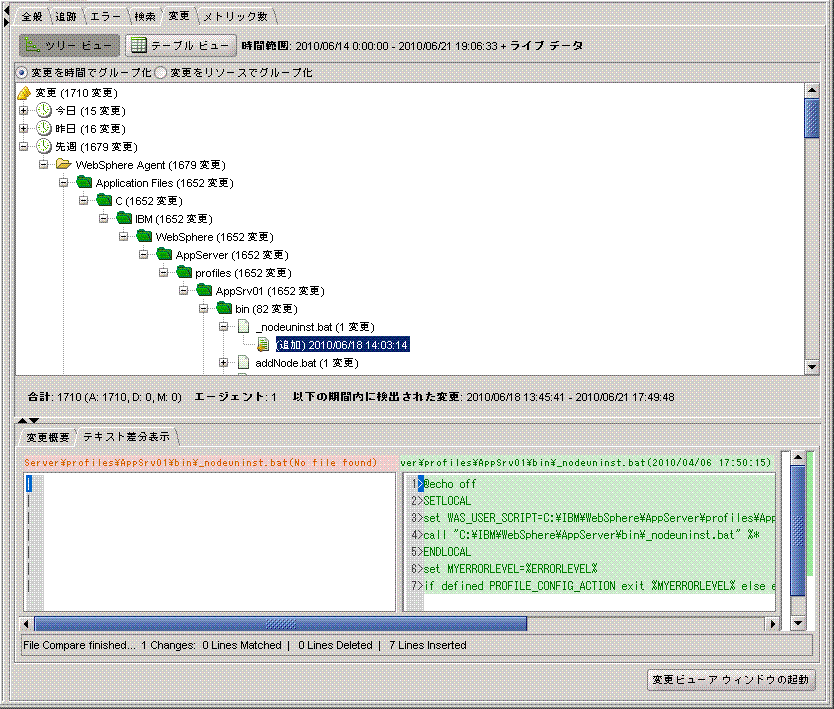This screenshot has width=834, height=709.
Task: Expand the 昨日 (16 変更) node
Action: tap(23, 129)
